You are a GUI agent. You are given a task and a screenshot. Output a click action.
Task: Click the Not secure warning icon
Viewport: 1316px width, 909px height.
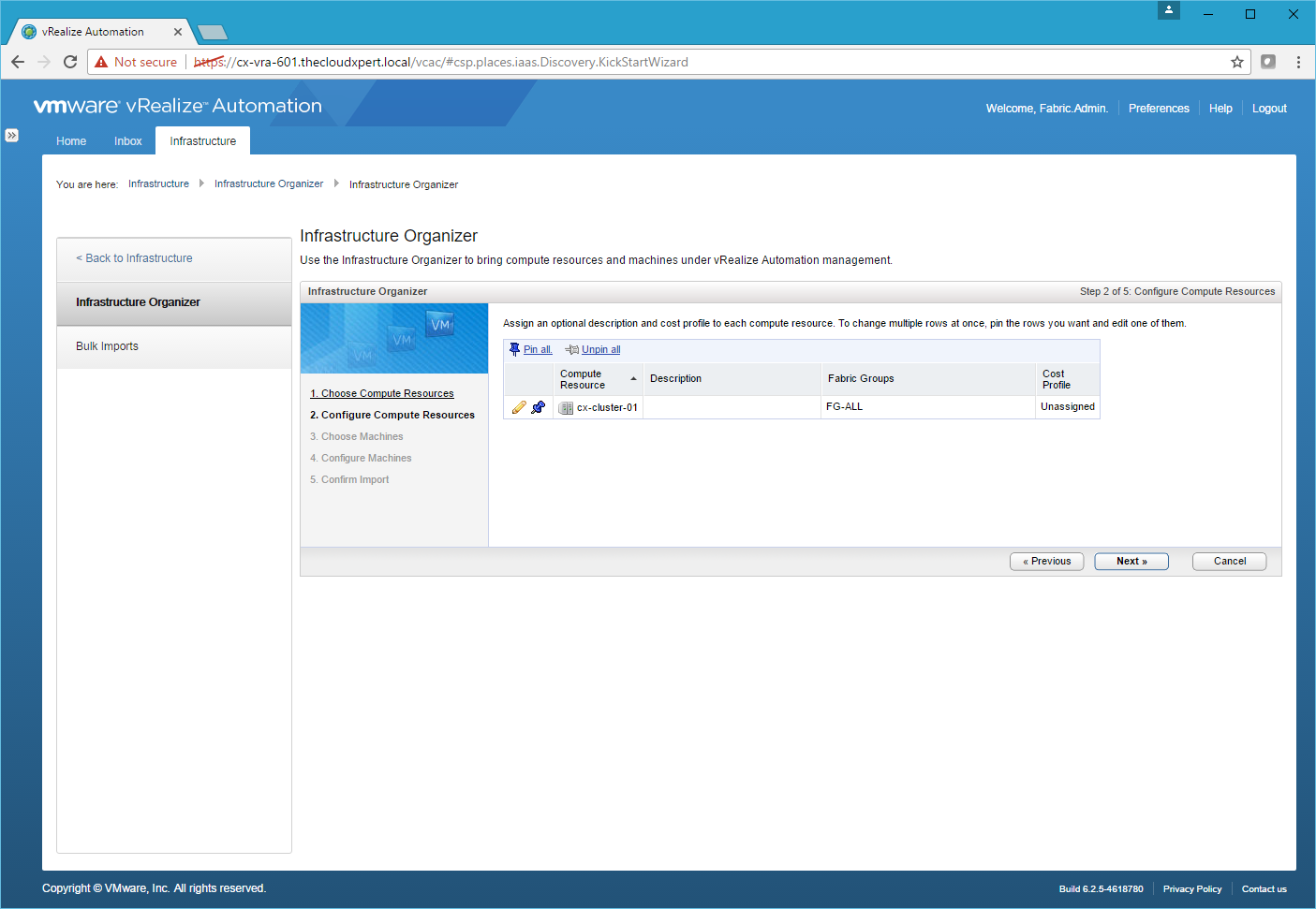pos(102,62)
